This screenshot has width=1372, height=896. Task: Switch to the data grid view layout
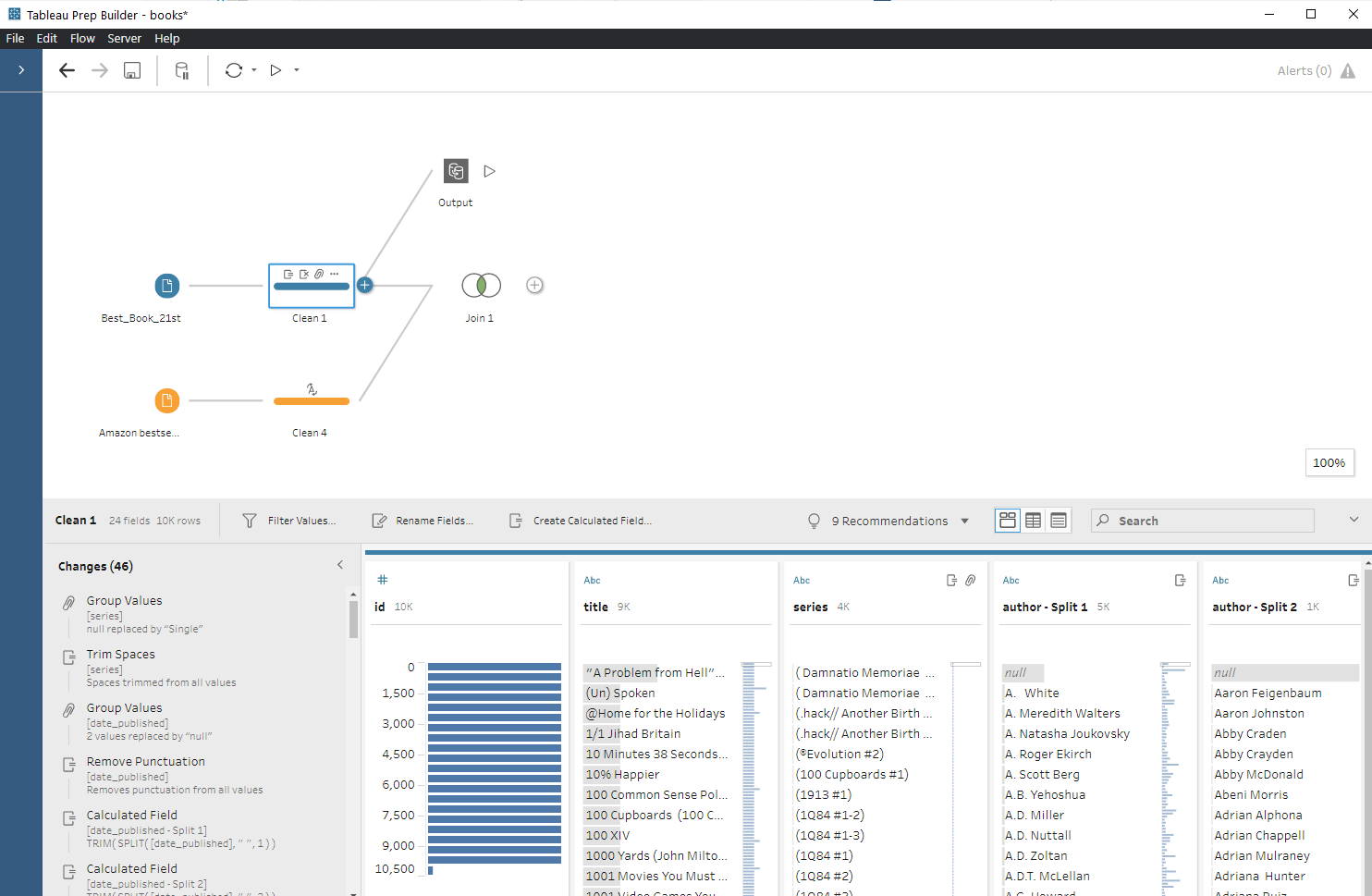1033,520
